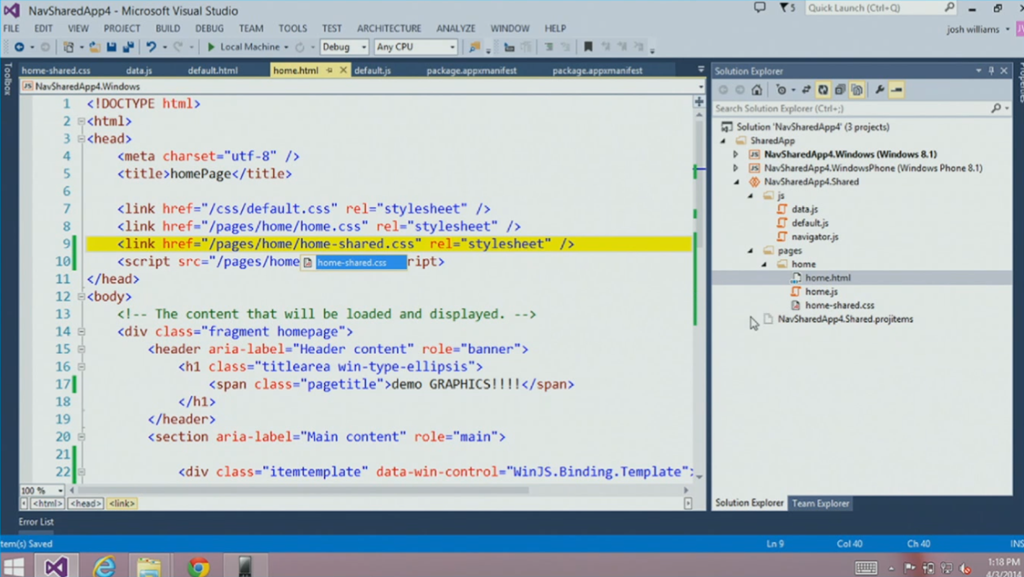Collapse the head element at line 3
Screen dimensions: 1024x577
[x=81, y=138]
